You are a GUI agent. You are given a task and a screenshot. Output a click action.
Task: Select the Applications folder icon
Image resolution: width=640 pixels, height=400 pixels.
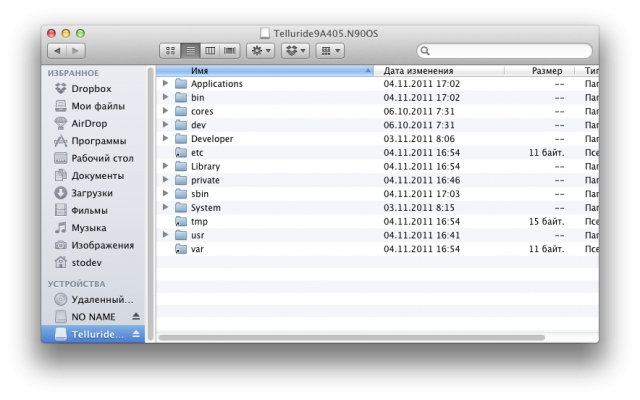point(181,84)
